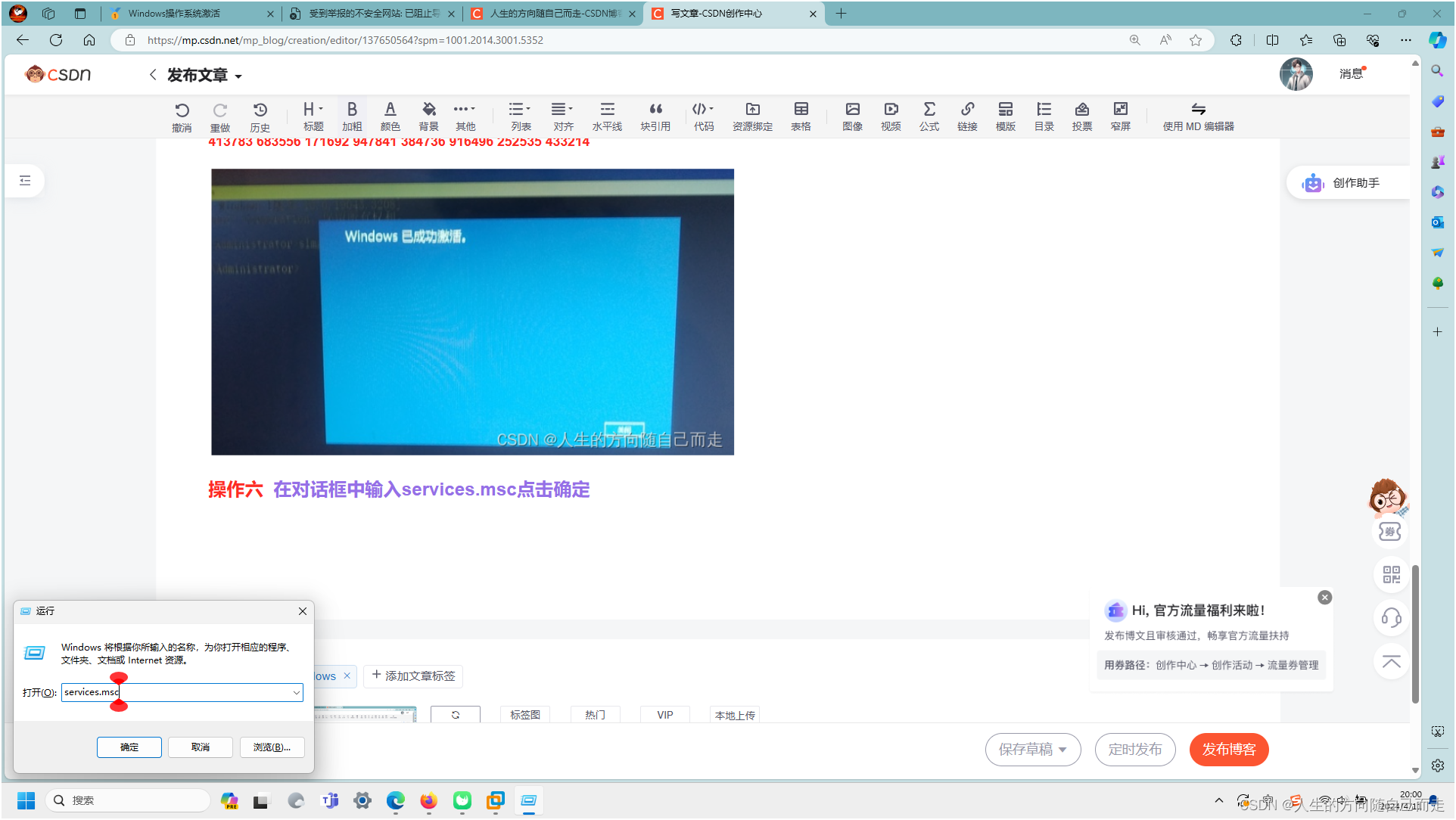Click the Windows activated screenshot in the article
1456x820 pixels.
(x=472, y=312)
